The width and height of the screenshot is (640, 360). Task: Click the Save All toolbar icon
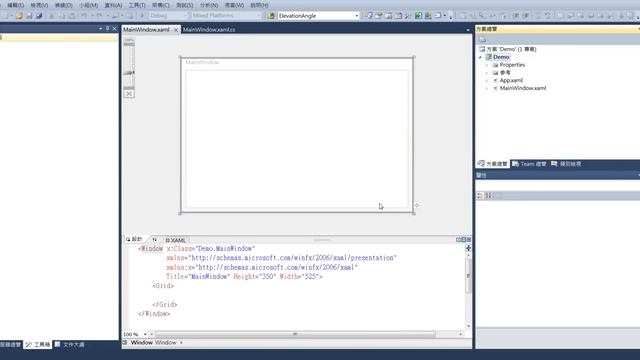39,16
